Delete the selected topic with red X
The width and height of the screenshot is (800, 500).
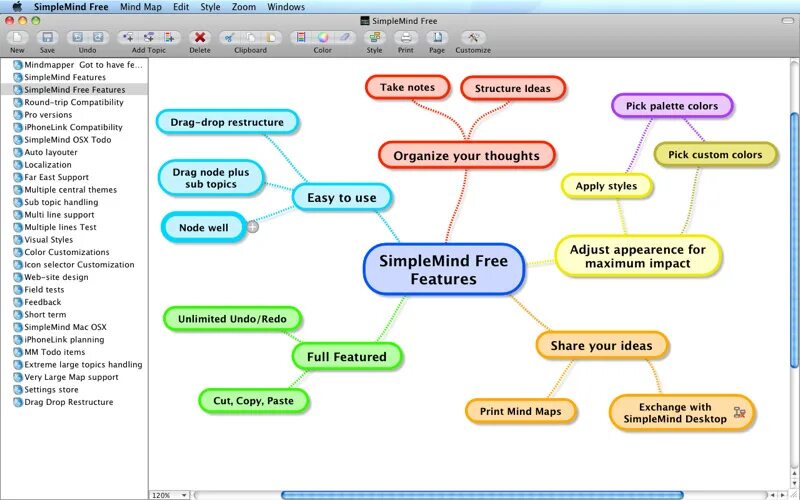(x=200, y=37)
